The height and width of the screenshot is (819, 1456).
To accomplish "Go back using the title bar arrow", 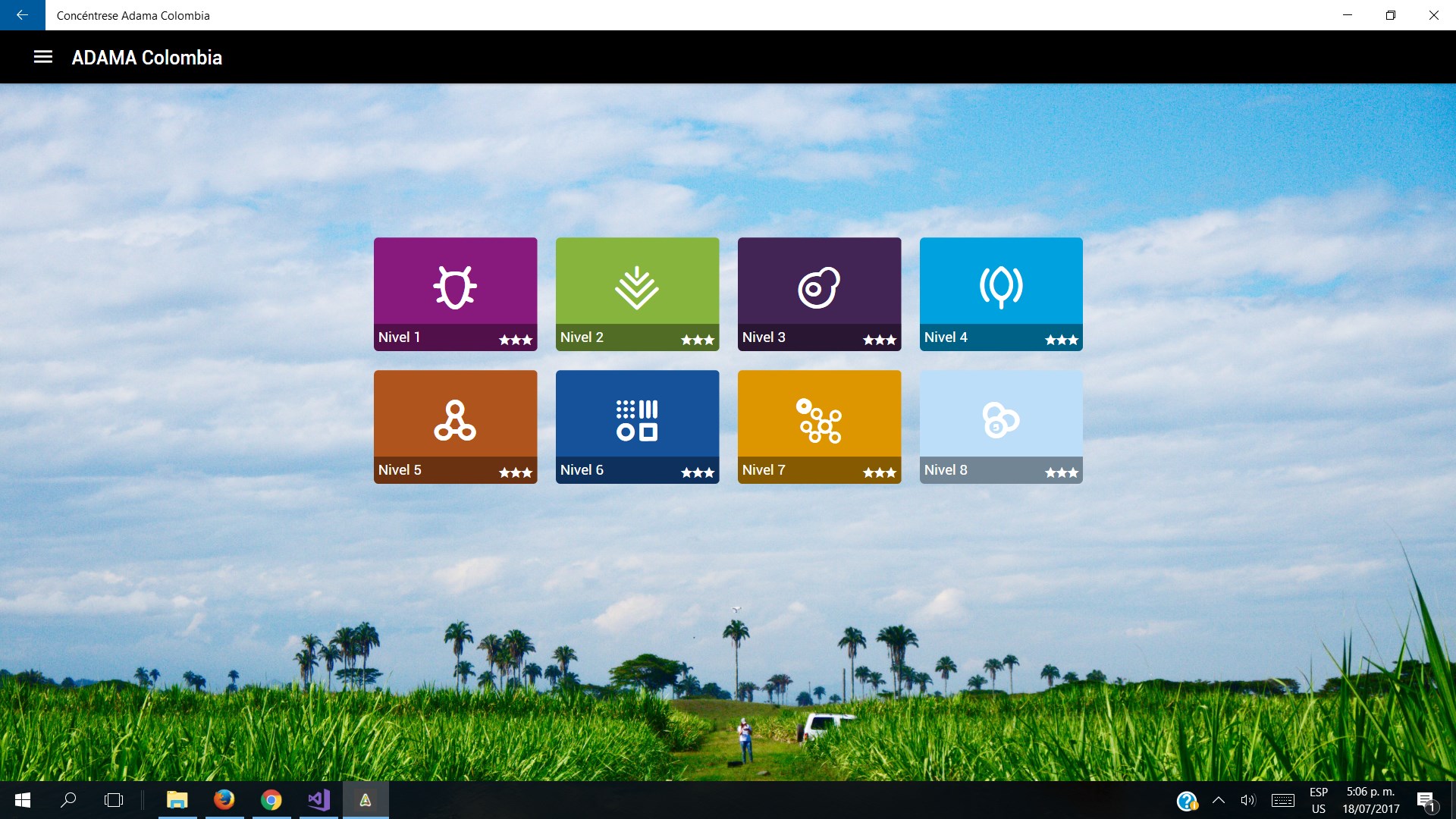I will (x=22, y=15).
